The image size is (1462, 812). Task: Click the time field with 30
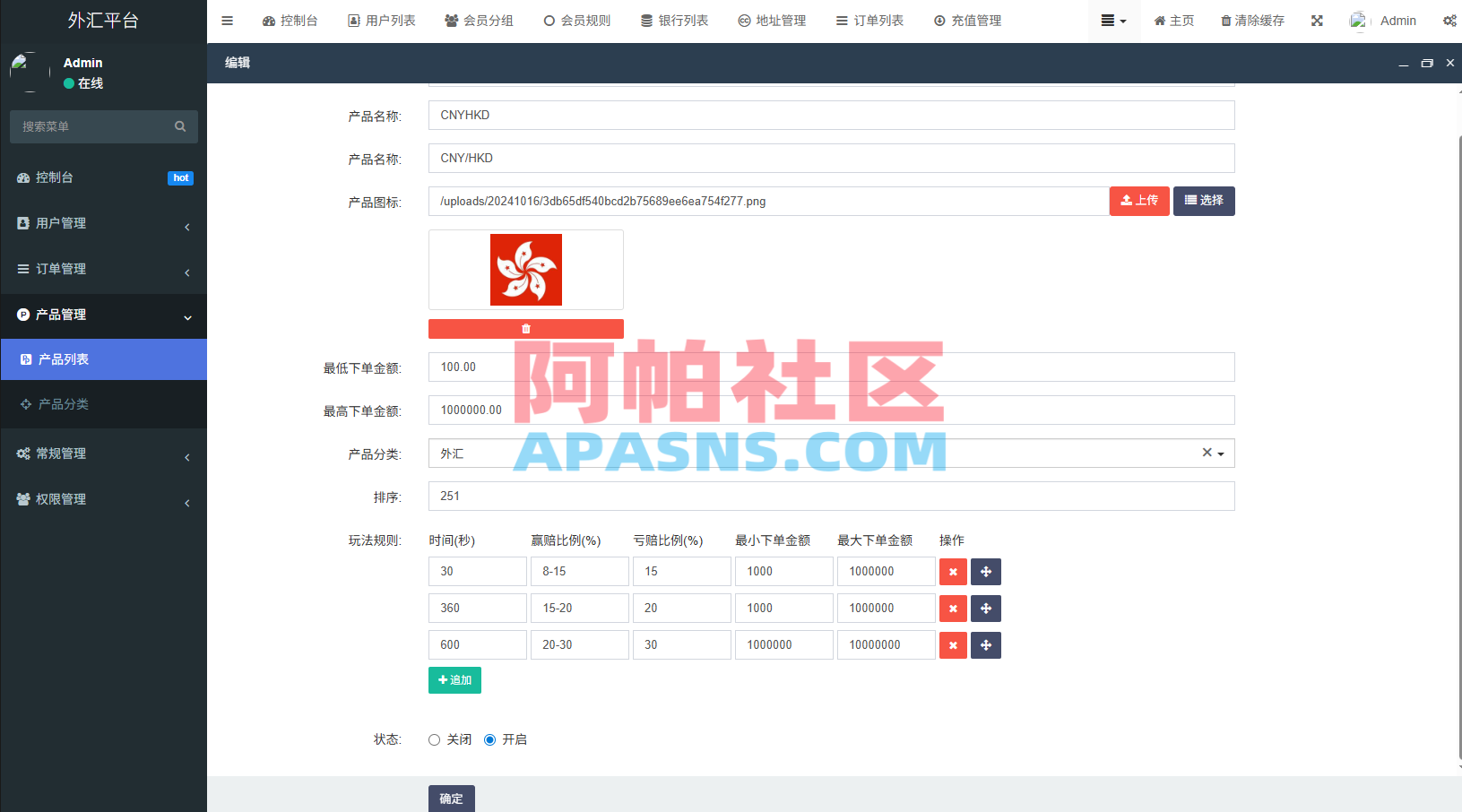click(x=478, y=572)
